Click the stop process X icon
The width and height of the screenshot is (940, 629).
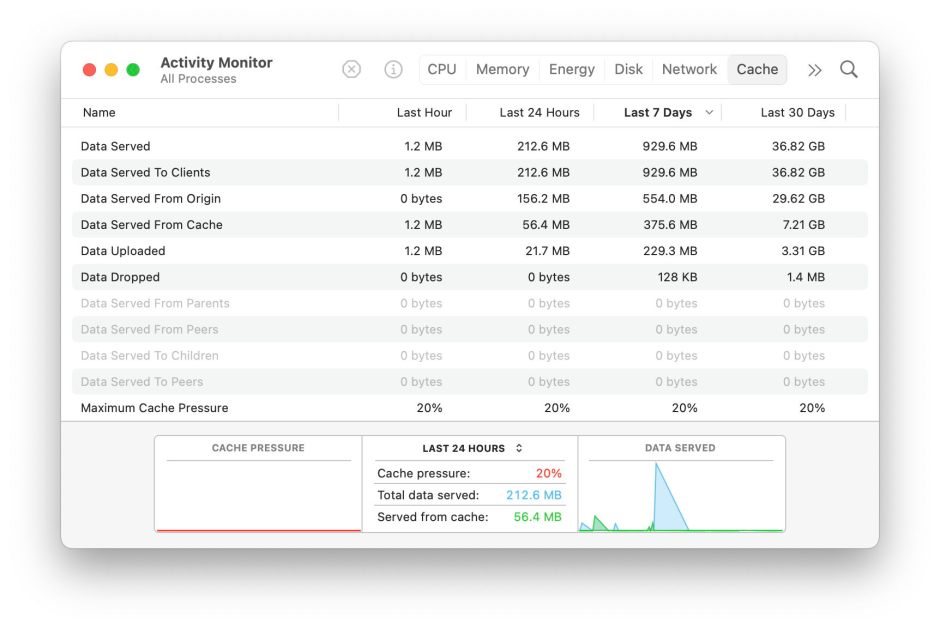click(x=351, y=69)
